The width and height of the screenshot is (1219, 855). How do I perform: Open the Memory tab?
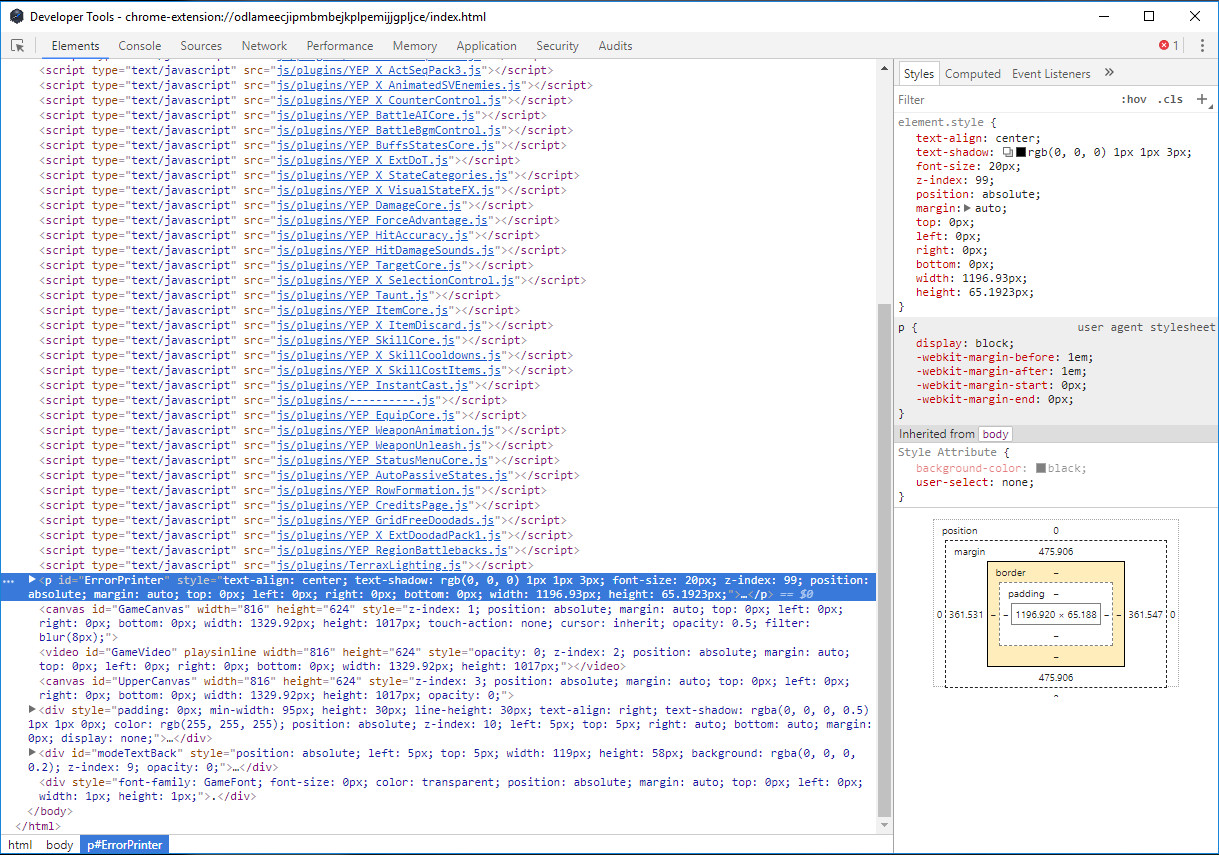click(x=415, y=46)
